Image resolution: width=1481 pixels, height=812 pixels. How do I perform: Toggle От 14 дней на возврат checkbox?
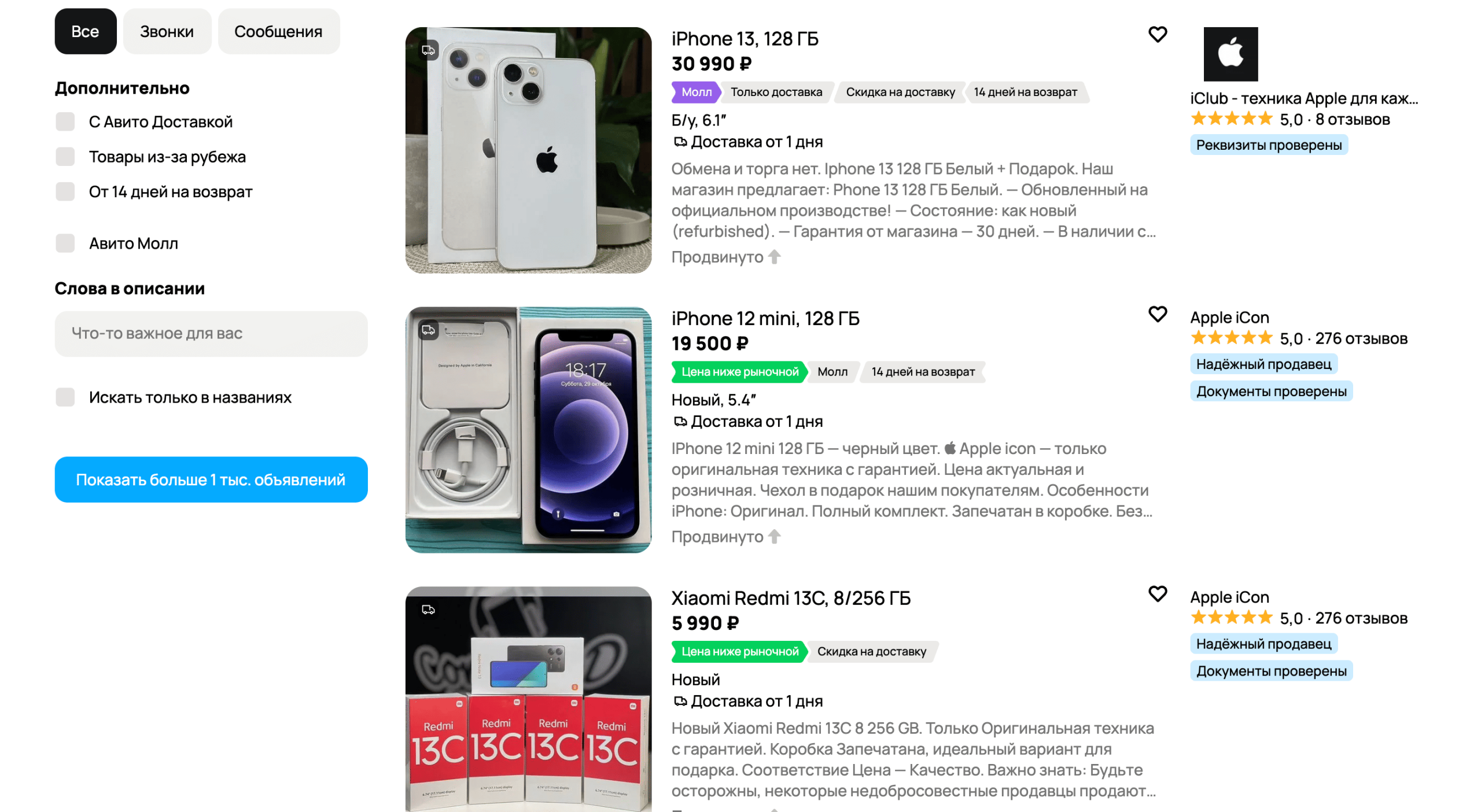(x=65, y=191)
